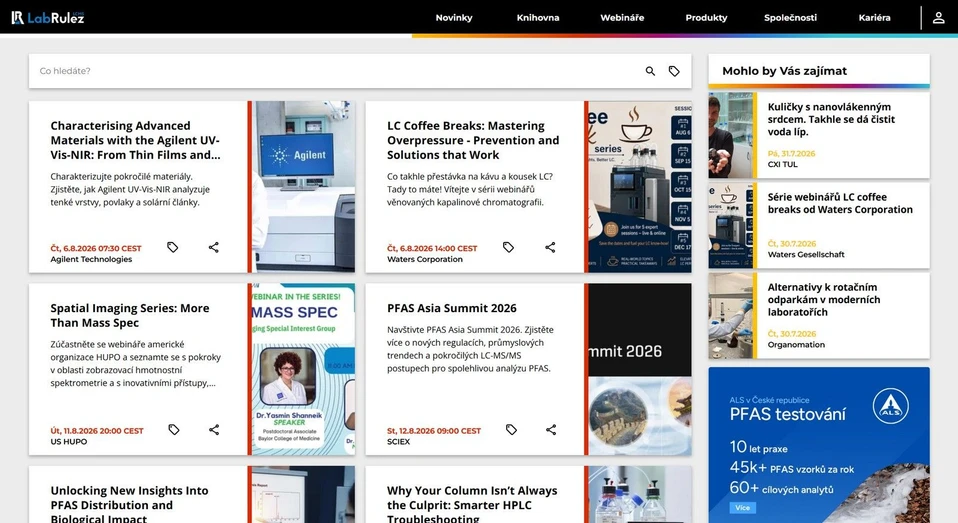Click the Waters coffee breaks sidebar thumbnail
Image resolution: width=958 pixels, height=523 pixels.
coord(731,225)
